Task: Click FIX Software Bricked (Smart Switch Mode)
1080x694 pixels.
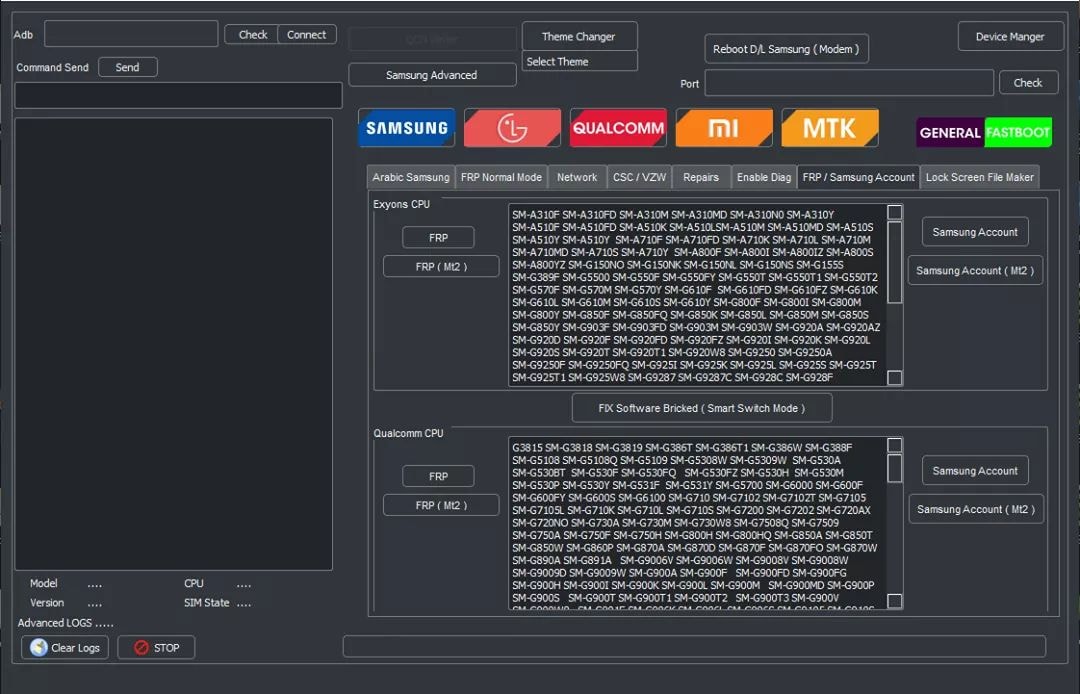Action: 702,408
